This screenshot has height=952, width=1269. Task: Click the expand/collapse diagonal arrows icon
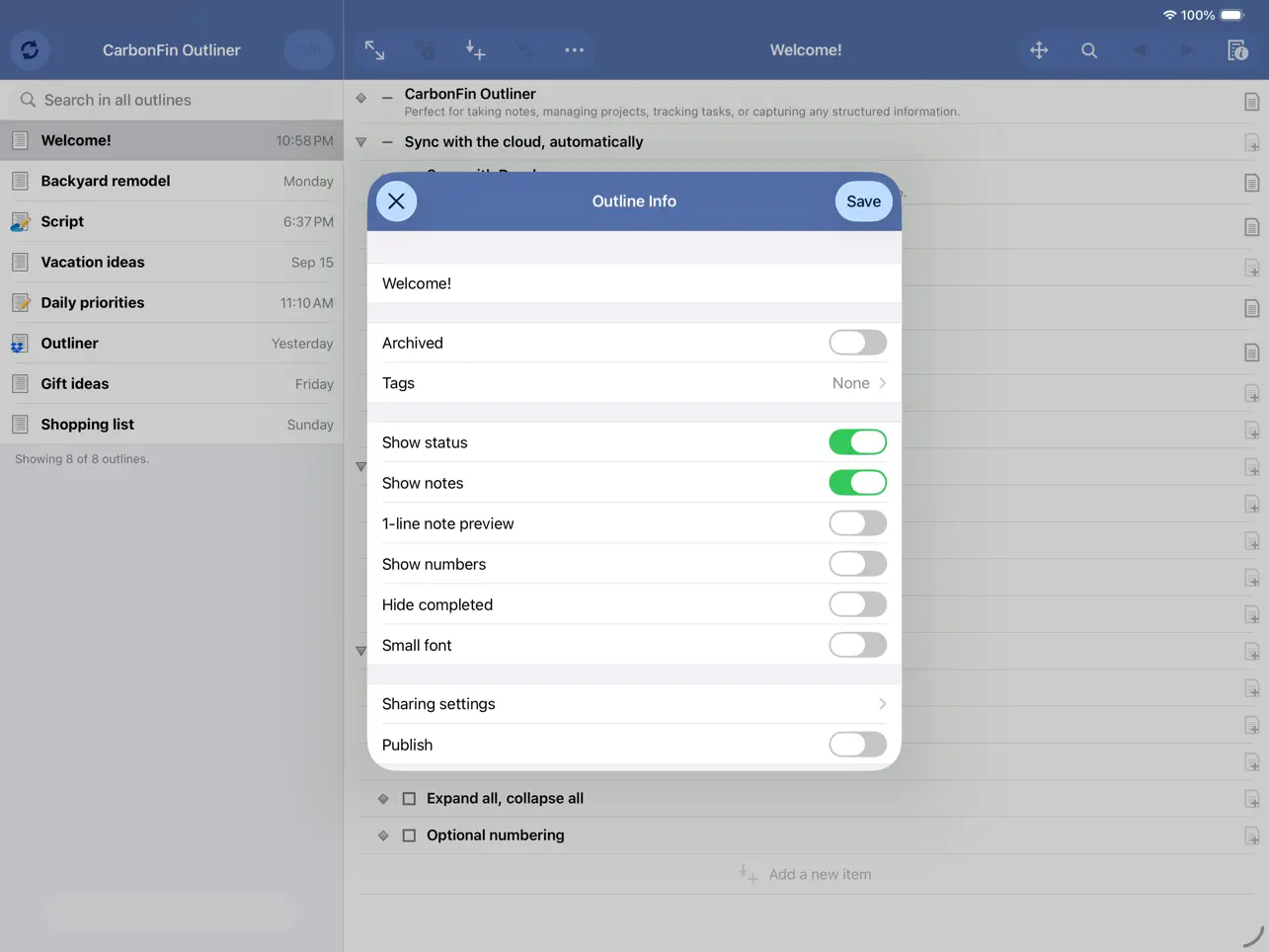[x=374, y=49]
